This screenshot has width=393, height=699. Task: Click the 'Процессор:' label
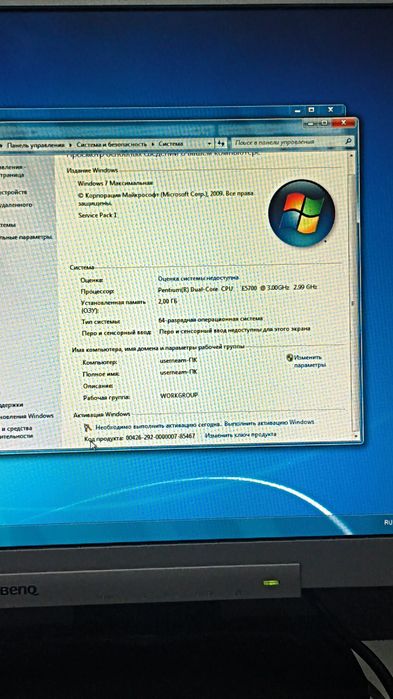pos(98,291)
